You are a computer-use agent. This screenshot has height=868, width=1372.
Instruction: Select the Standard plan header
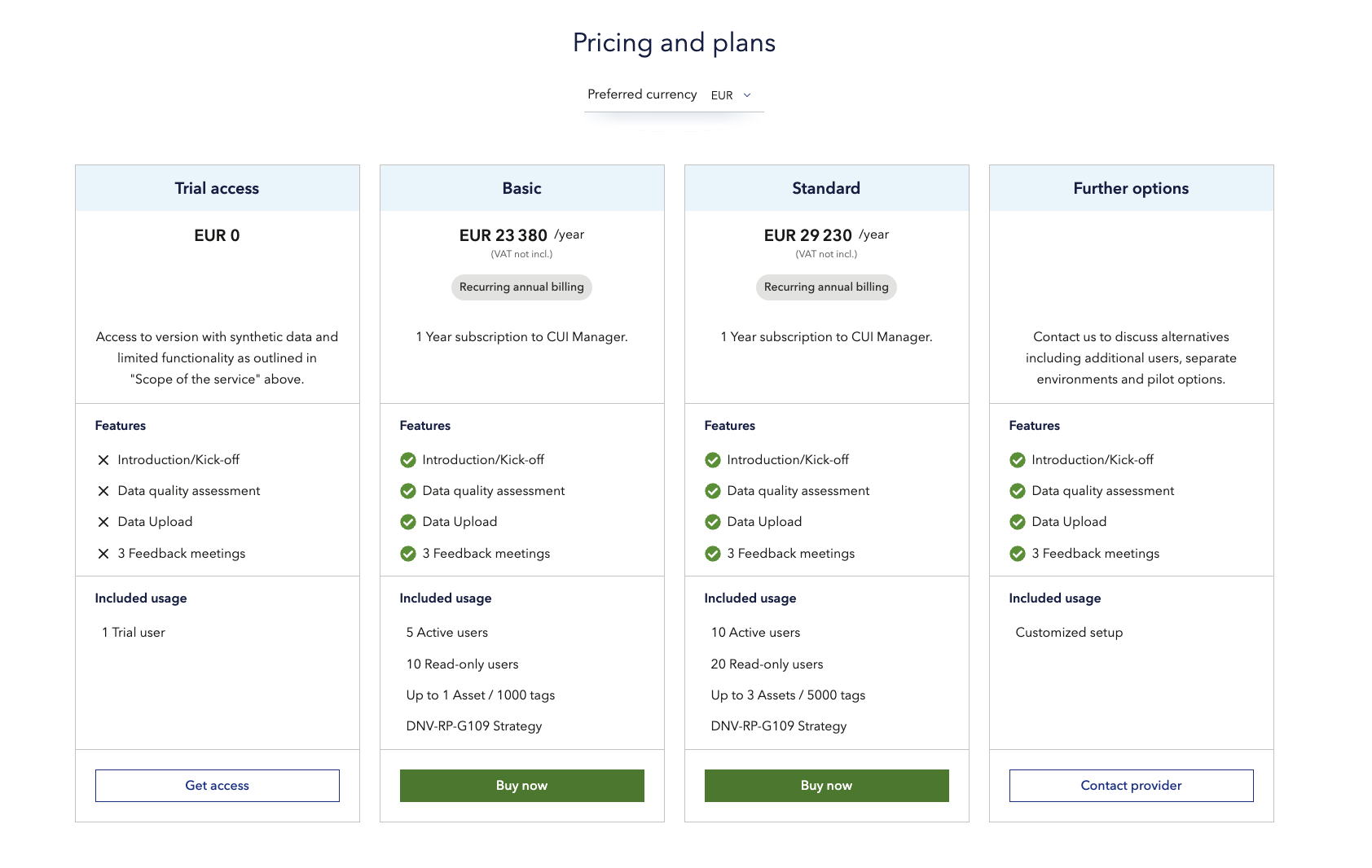coord(826,188)
